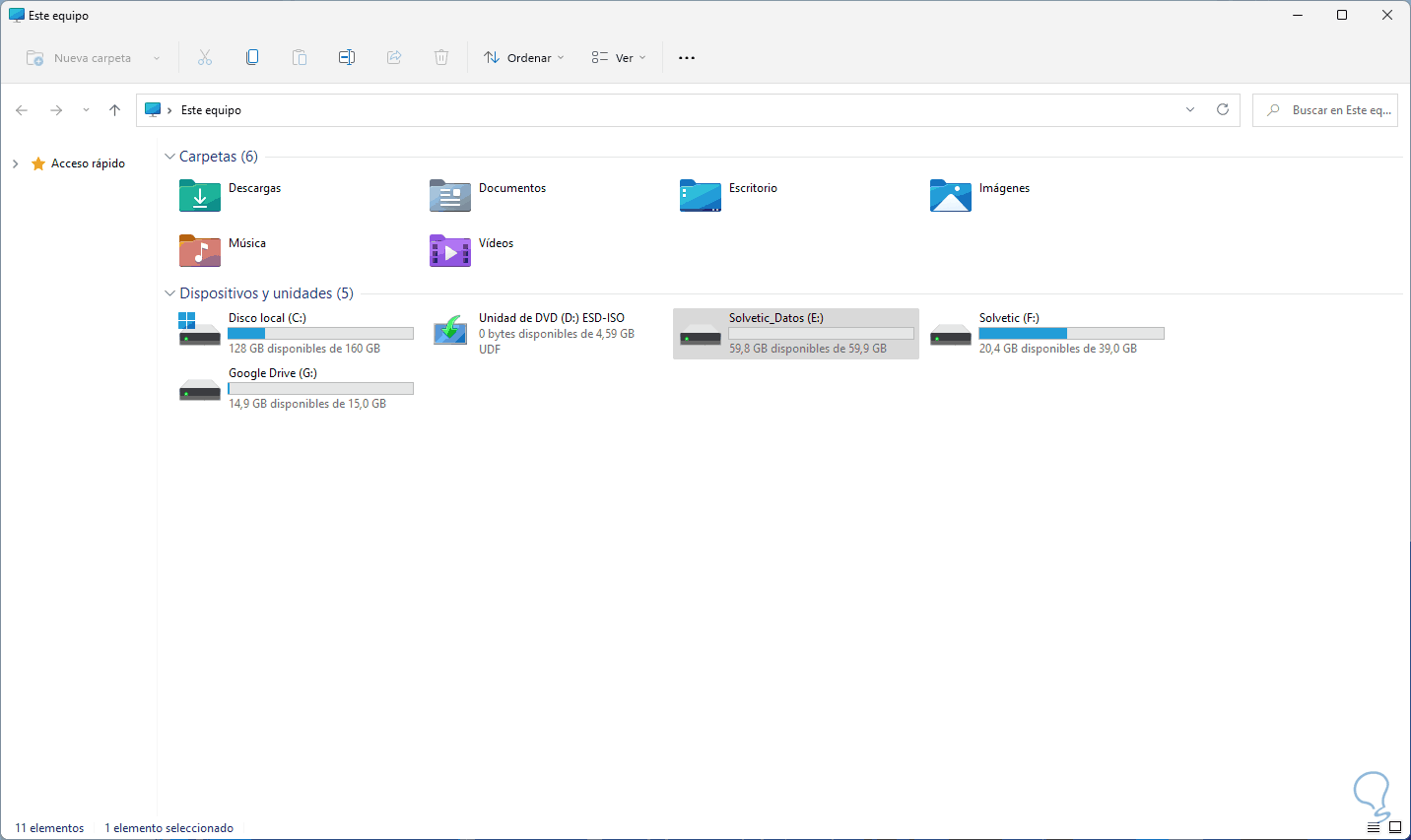Click the Cut scissors icon
The image size is (1411, 840).
pos(205,58)
